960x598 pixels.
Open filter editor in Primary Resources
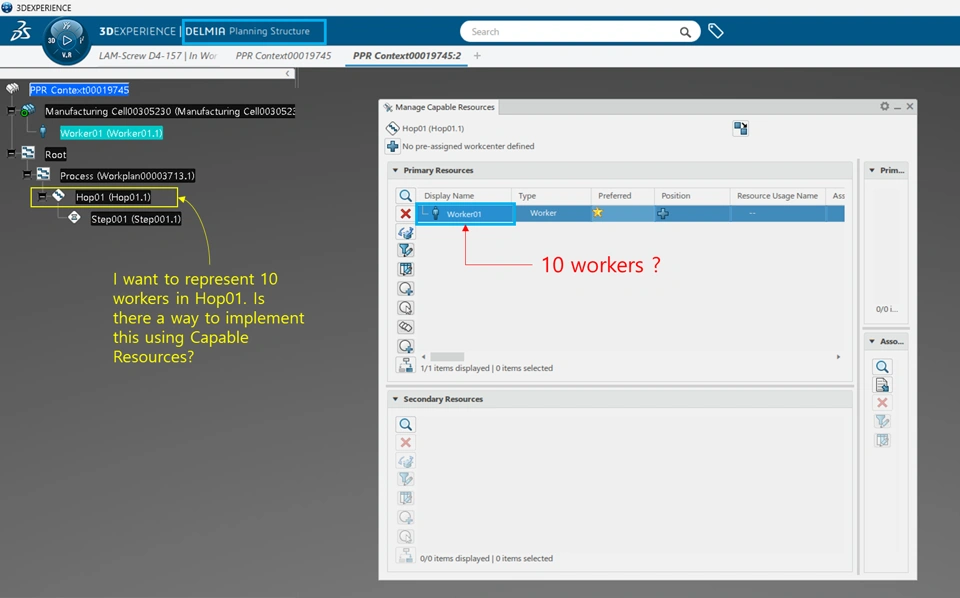coord(405,250)
